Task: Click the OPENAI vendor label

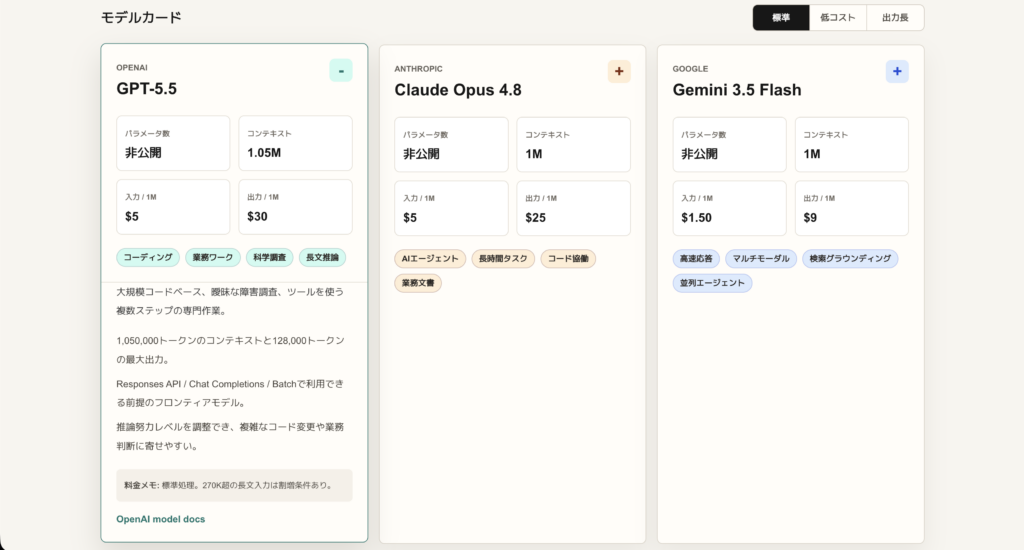Action: coord(132,67)
